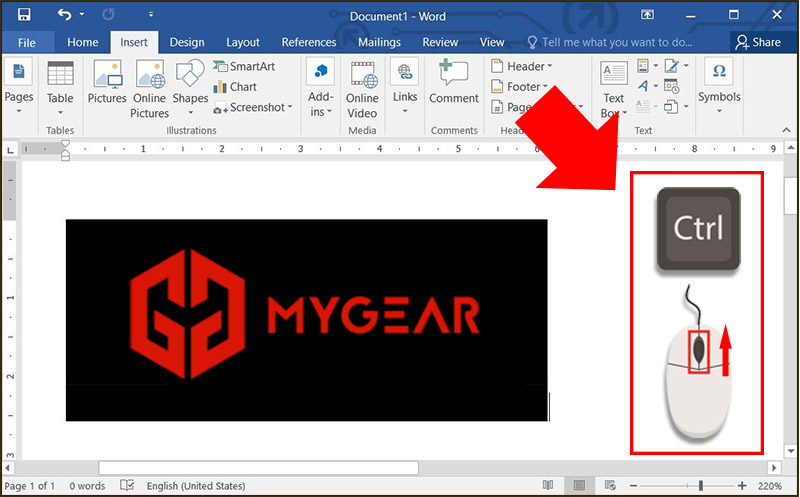Open the Text Box gallery
The height and width of the screenshot is (497, 800).
coord(614,89)
